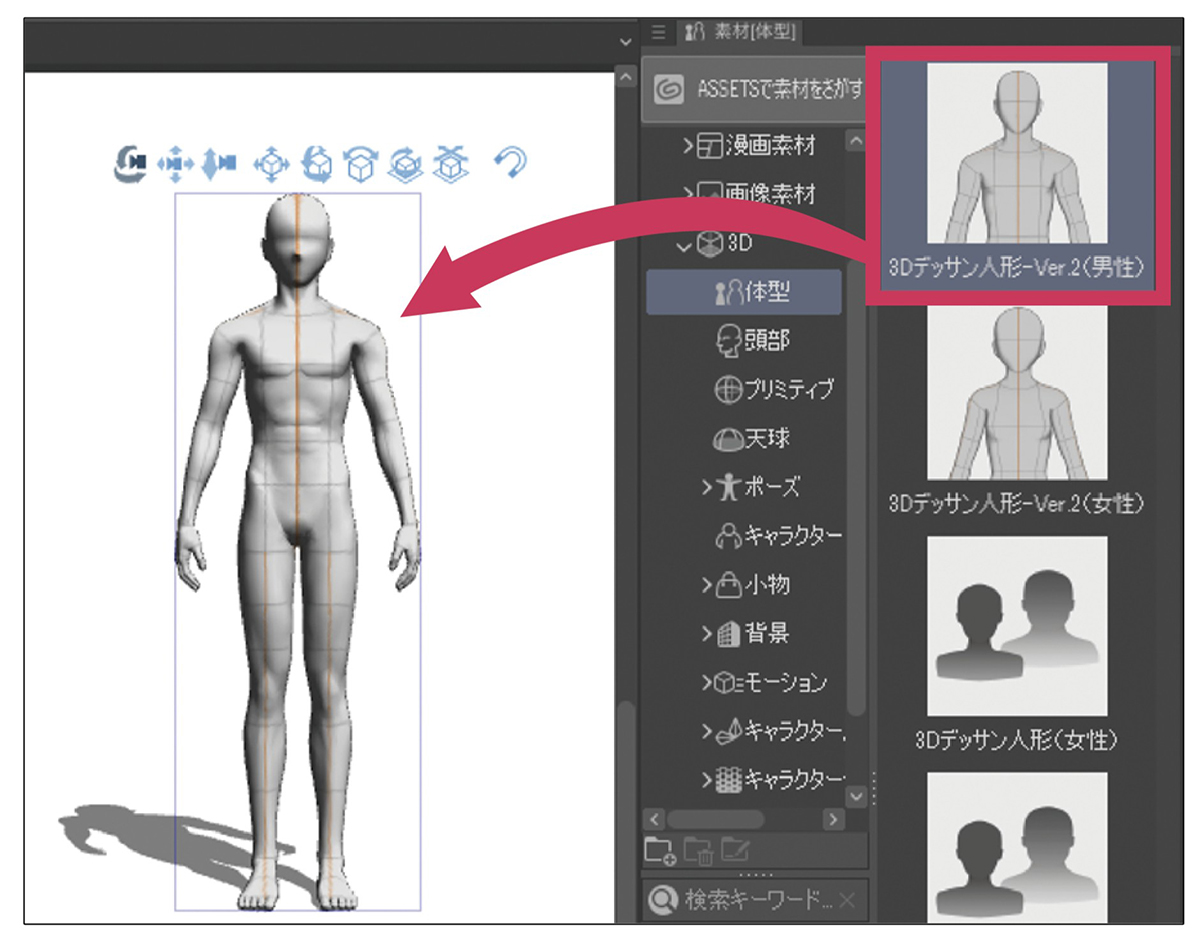The image size is (1200, 949).
Task: Select the 素材[体型] panel tab
Action: 740,33
